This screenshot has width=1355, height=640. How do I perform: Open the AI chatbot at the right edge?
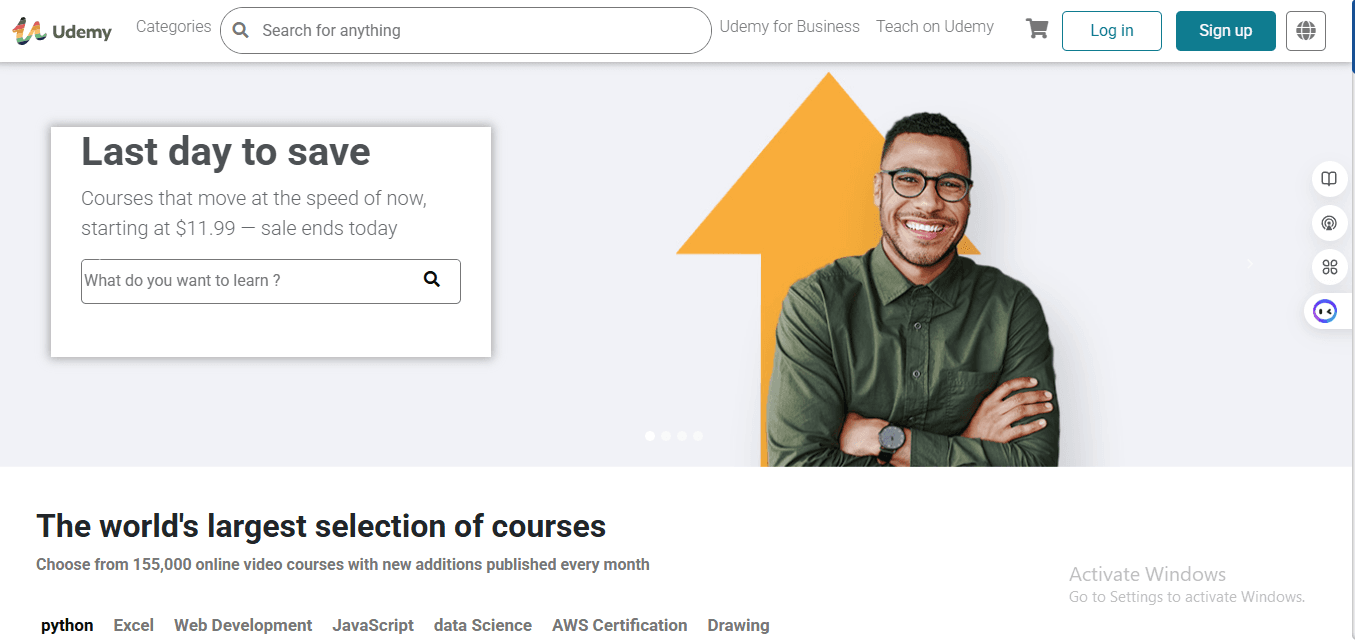click(x=1328, y=311)
